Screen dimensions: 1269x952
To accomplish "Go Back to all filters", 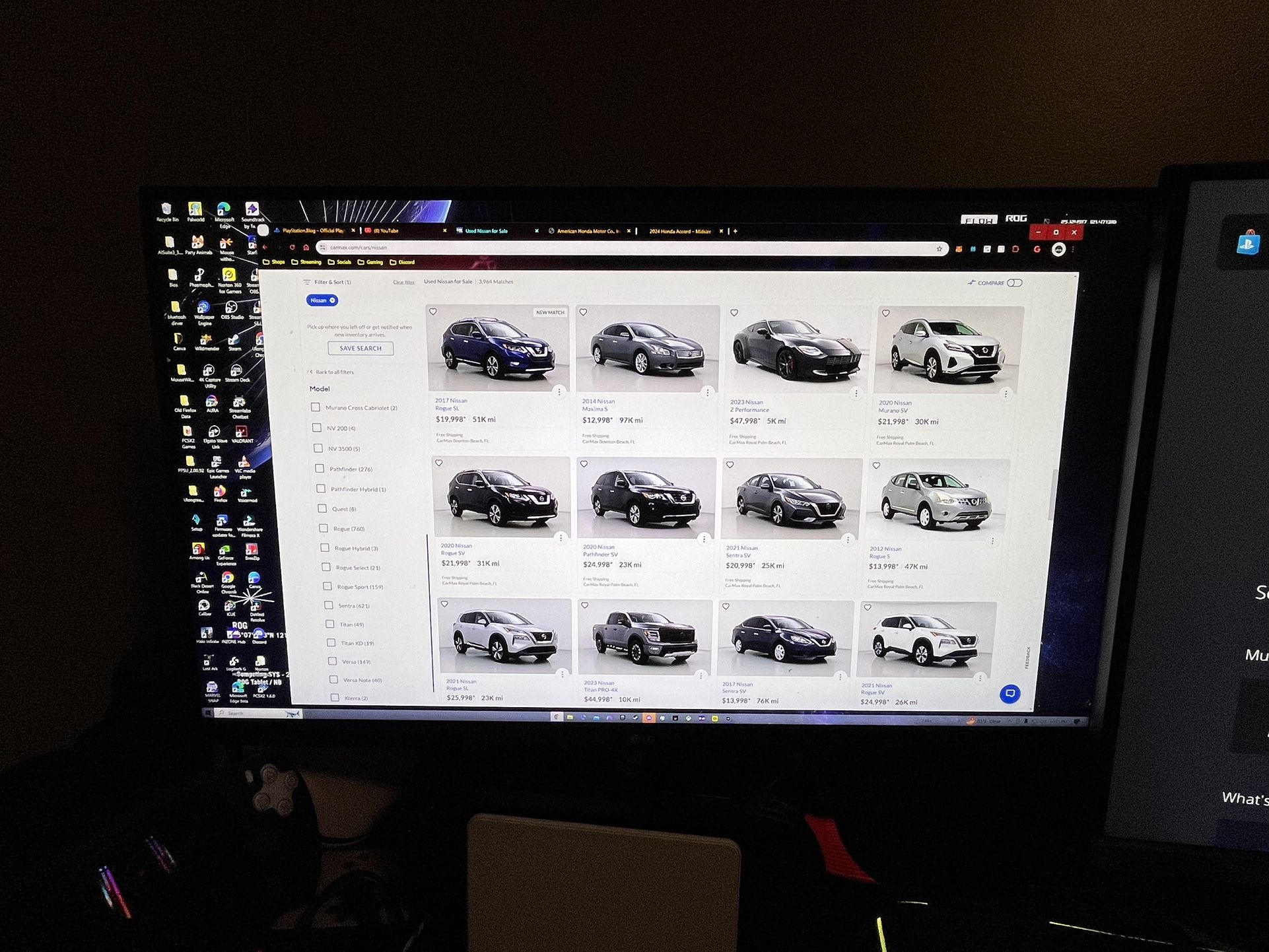I will (331, 372).
